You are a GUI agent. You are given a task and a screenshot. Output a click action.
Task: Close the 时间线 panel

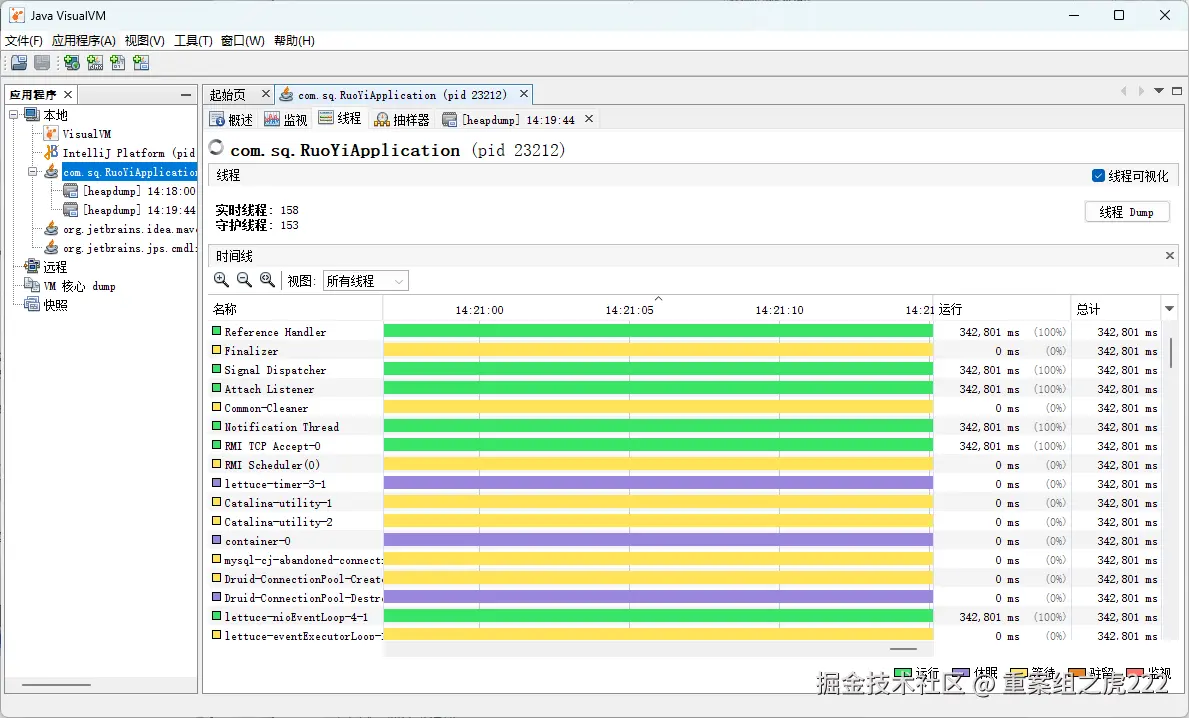pyautogui.click(x=1169, y=256)
